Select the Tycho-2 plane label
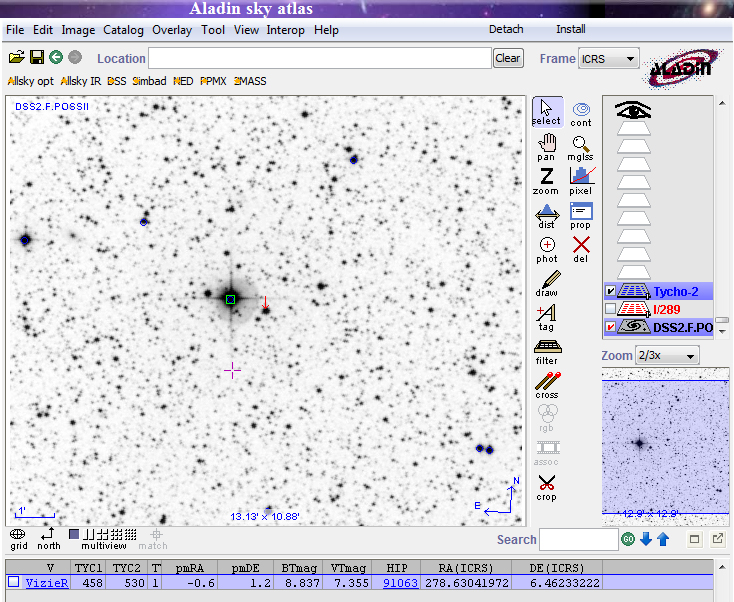 [x=675, y=292]
